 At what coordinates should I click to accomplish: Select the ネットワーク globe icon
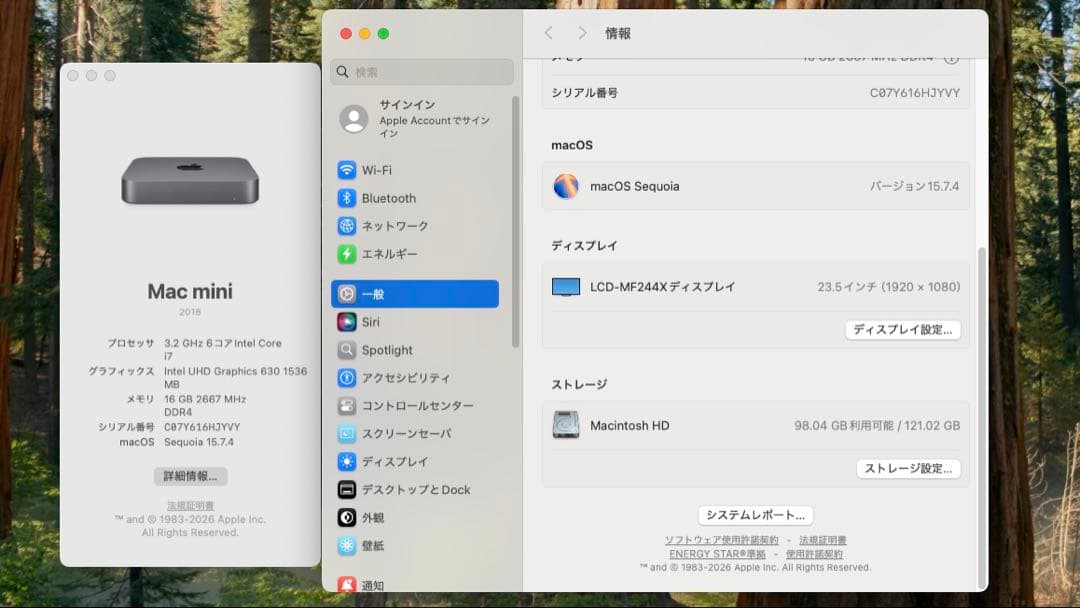(346, 226)
